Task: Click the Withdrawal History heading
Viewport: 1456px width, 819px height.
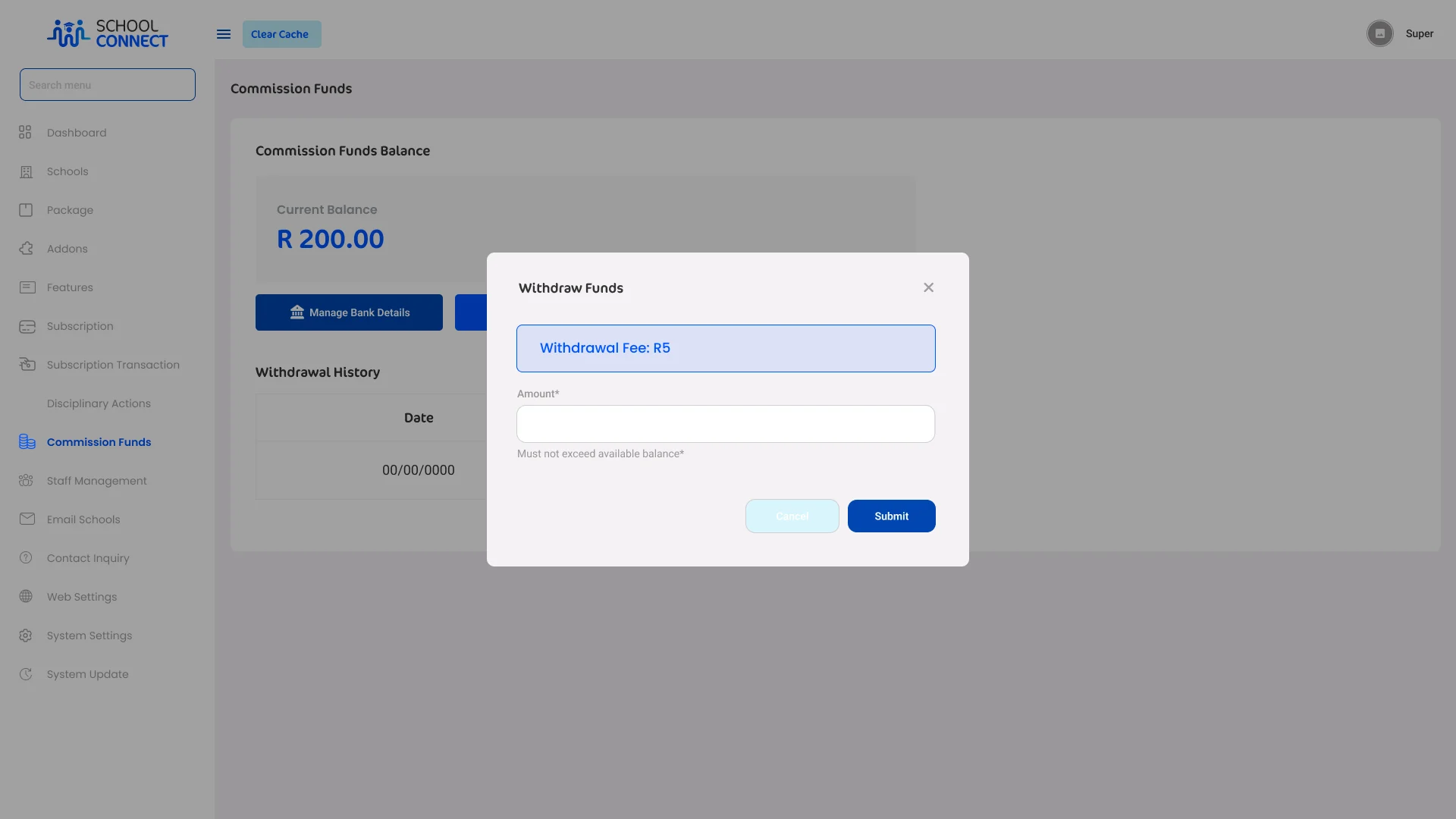Action: coord(318,372)
